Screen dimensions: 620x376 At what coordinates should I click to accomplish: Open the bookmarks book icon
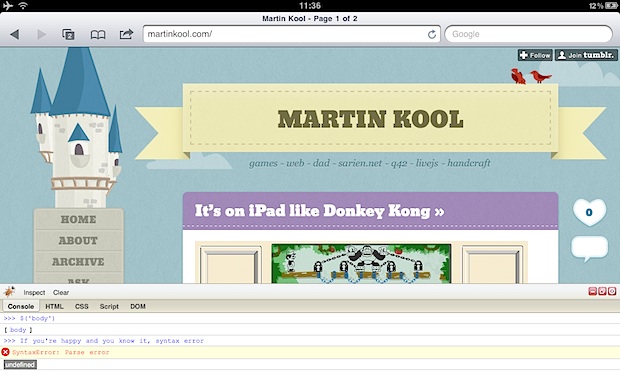[x=98, y=35]
